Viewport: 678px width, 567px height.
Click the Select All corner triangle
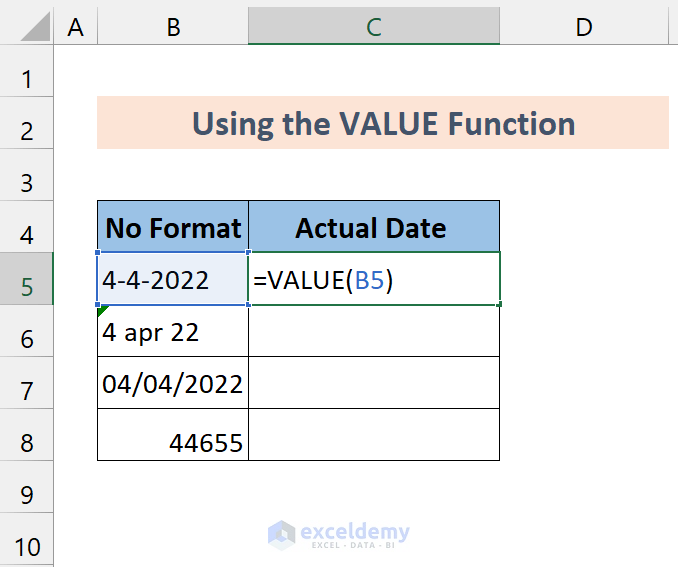point(35,27)
